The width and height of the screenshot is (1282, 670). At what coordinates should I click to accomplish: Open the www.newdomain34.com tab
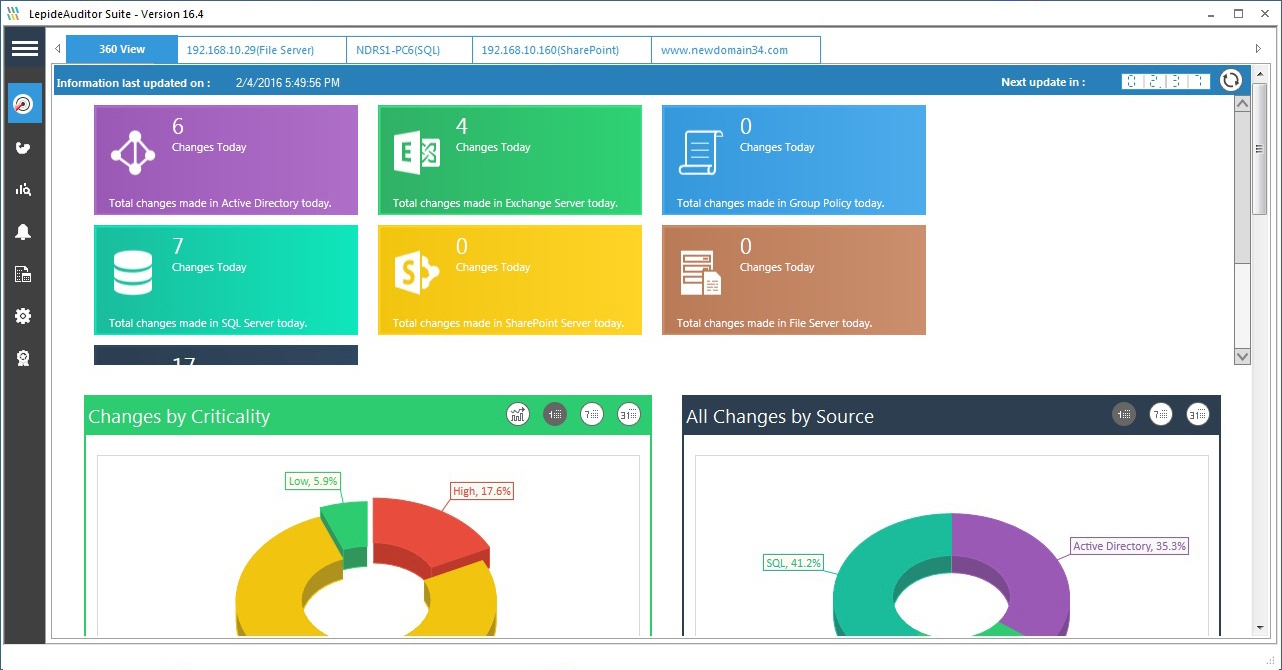[x=735, y=48]
